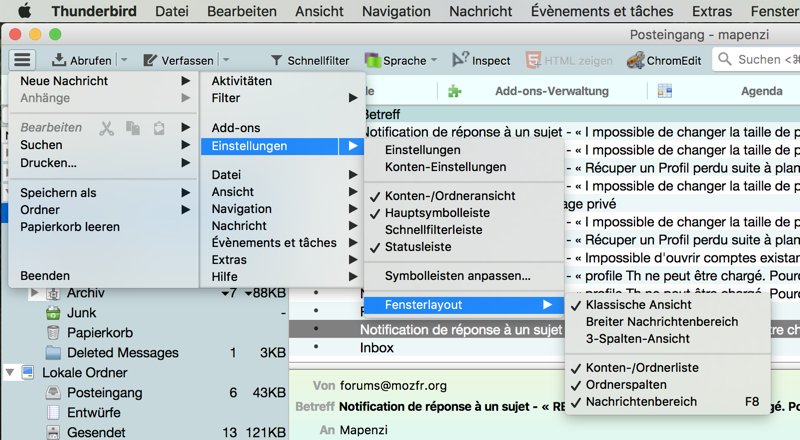Open the Apple menu
Screen dimensions: 800x440
coord(24,11)
